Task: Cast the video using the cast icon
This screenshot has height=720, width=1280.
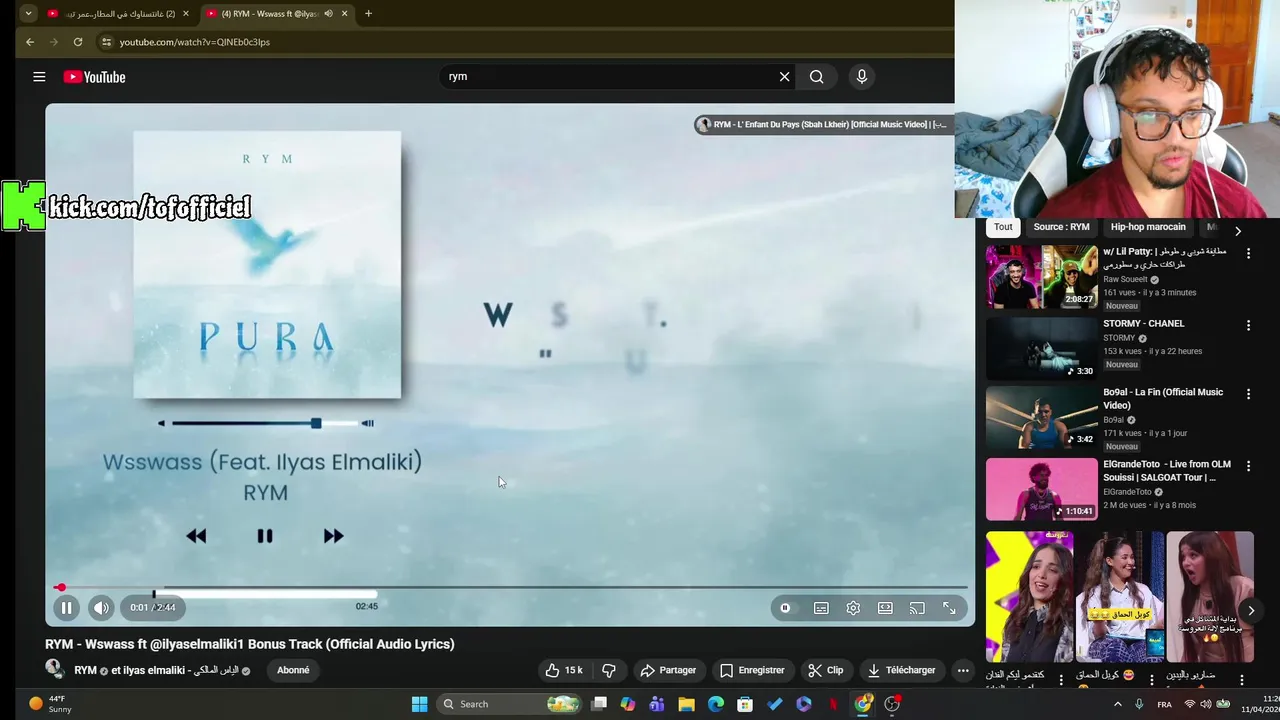Action: tap(917, 608)
